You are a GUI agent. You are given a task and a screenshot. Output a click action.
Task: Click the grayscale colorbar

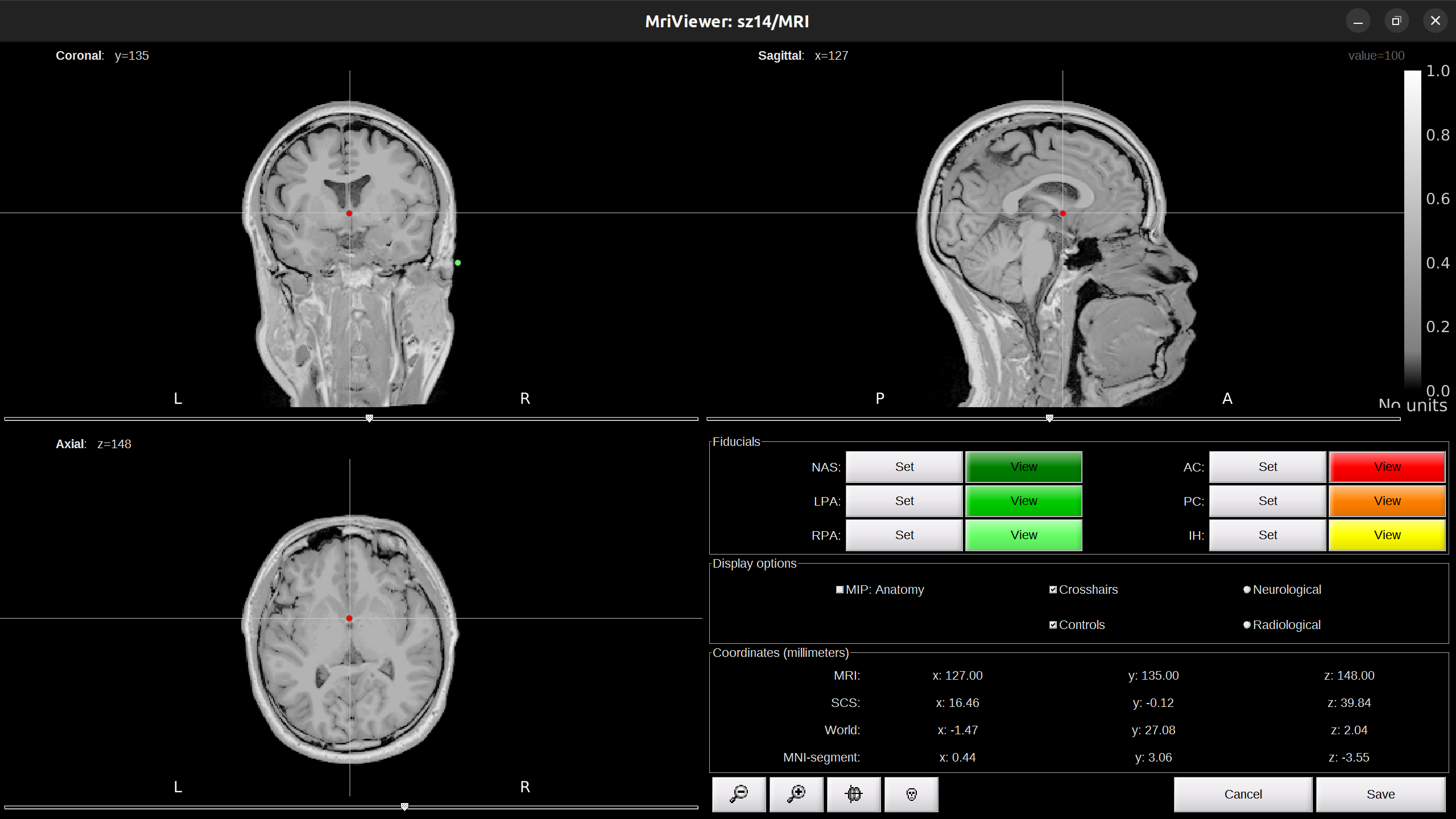click(x=1412, y=230)
